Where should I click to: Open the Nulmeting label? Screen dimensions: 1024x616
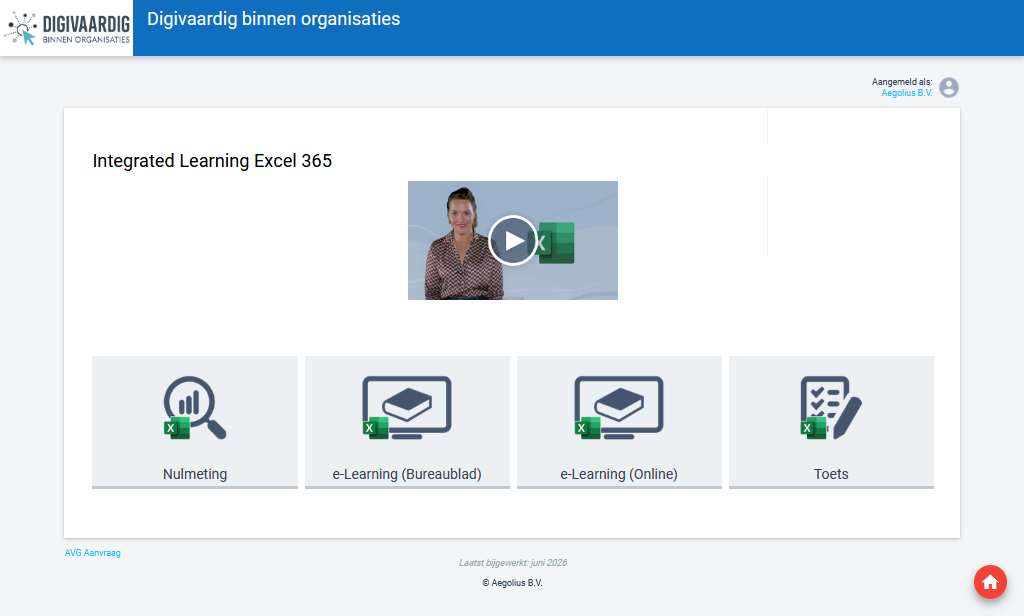coord(195,474)
